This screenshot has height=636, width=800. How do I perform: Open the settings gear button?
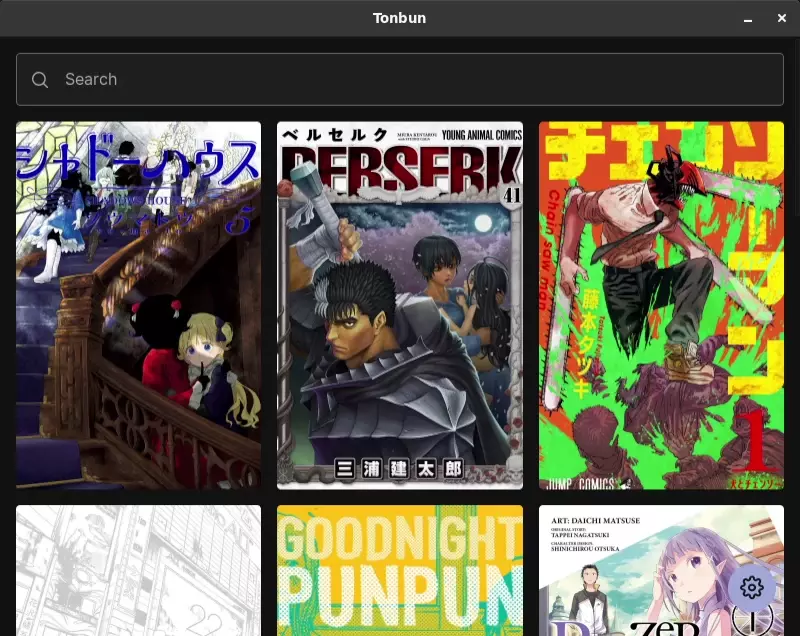(752, 588)
